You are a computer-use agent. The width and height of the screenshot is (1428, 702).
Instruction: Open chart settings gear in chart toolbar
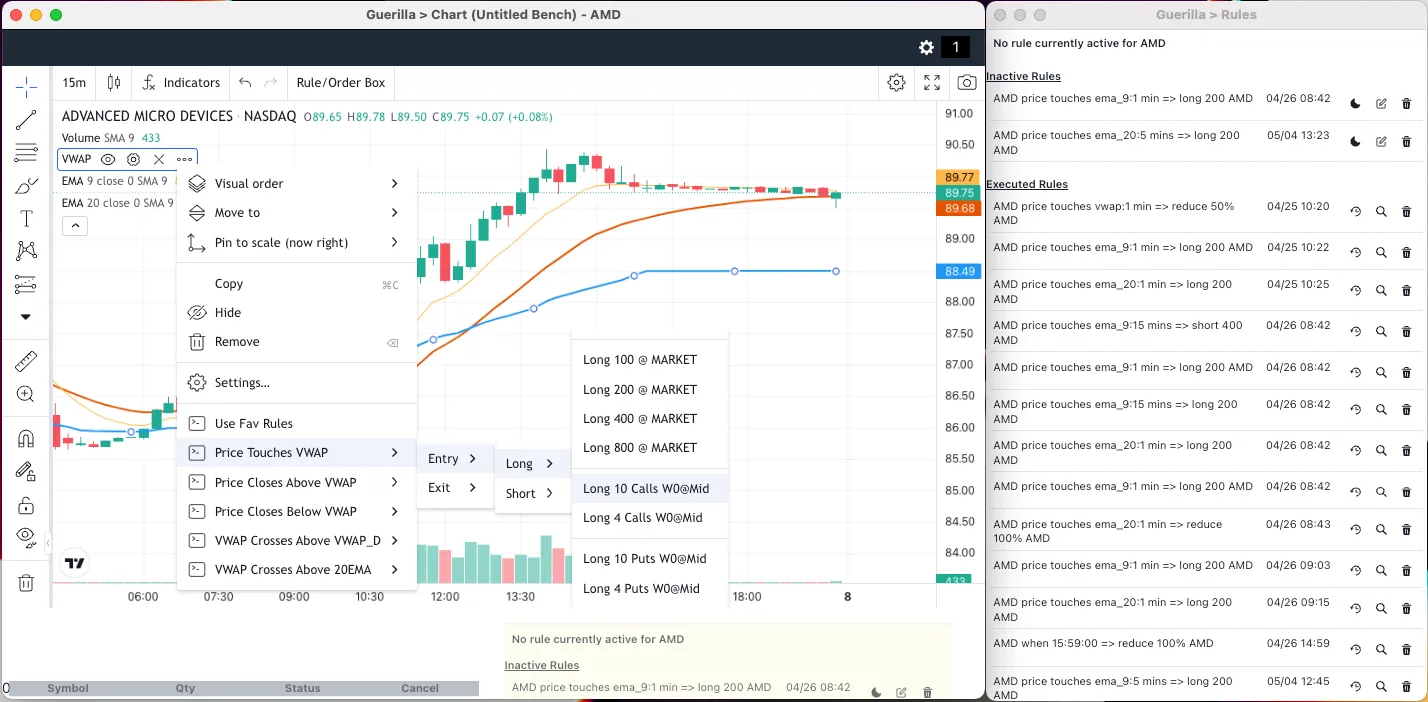click(x=897, y=83)
